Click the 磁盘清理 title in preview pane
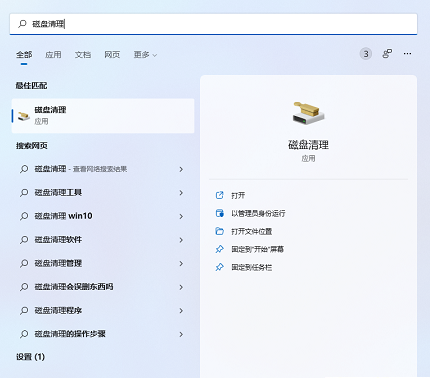This screenshot has height=378, width=430. click(x=308, y=145)
